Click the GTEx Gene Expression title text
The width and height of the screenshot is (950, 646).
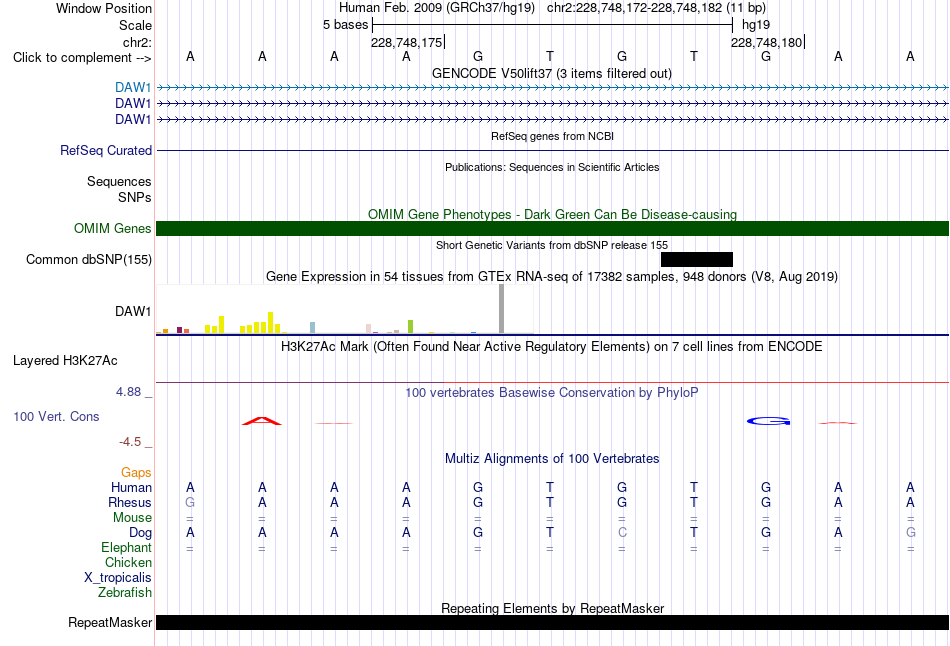point(552,276)
